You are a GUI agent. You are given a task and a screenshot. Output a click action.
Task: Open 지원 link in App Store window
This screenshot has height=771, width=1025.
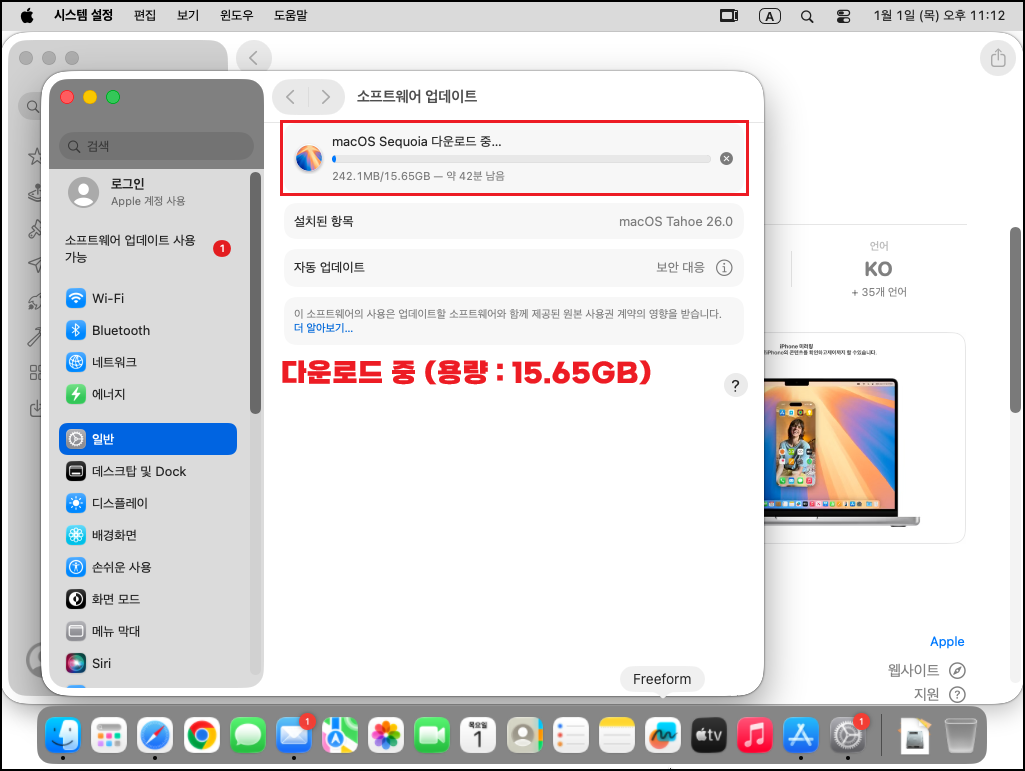pyautogui.click(x=939, y=694)
